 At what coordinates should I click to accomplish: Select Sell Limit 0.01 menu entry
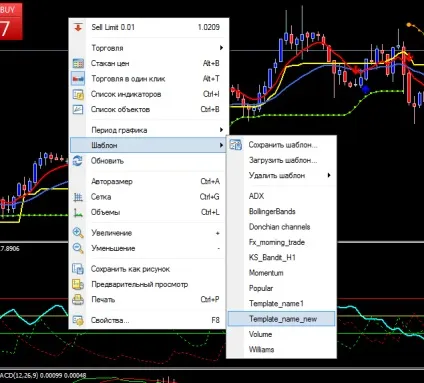coord(149,27)
